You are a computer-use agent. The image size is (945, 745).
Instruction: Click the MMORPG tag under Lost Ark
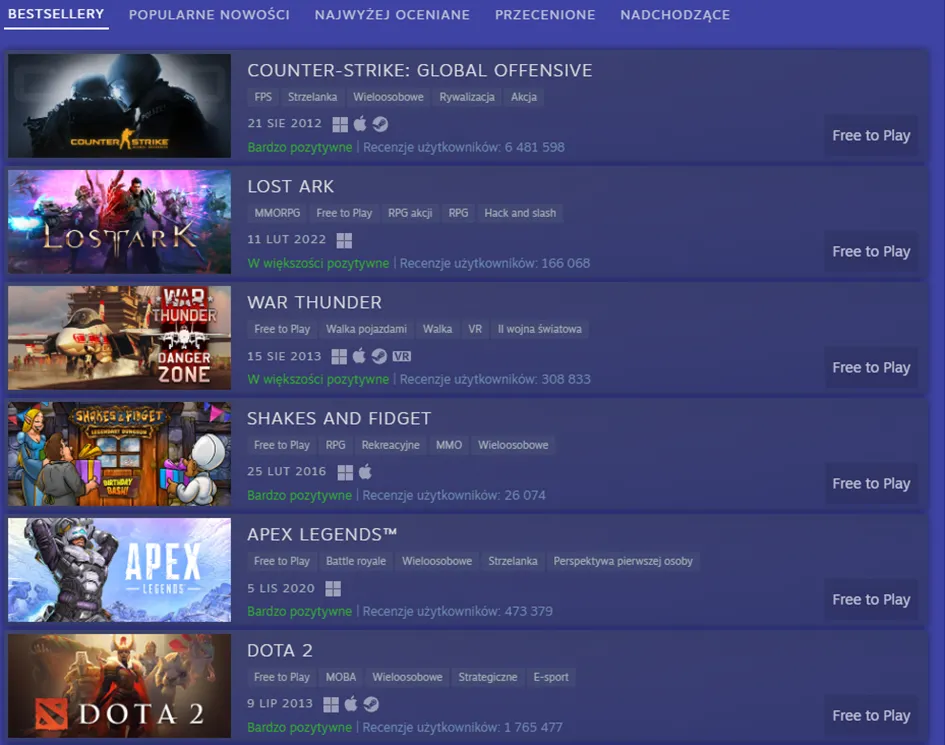pos(277,213)
